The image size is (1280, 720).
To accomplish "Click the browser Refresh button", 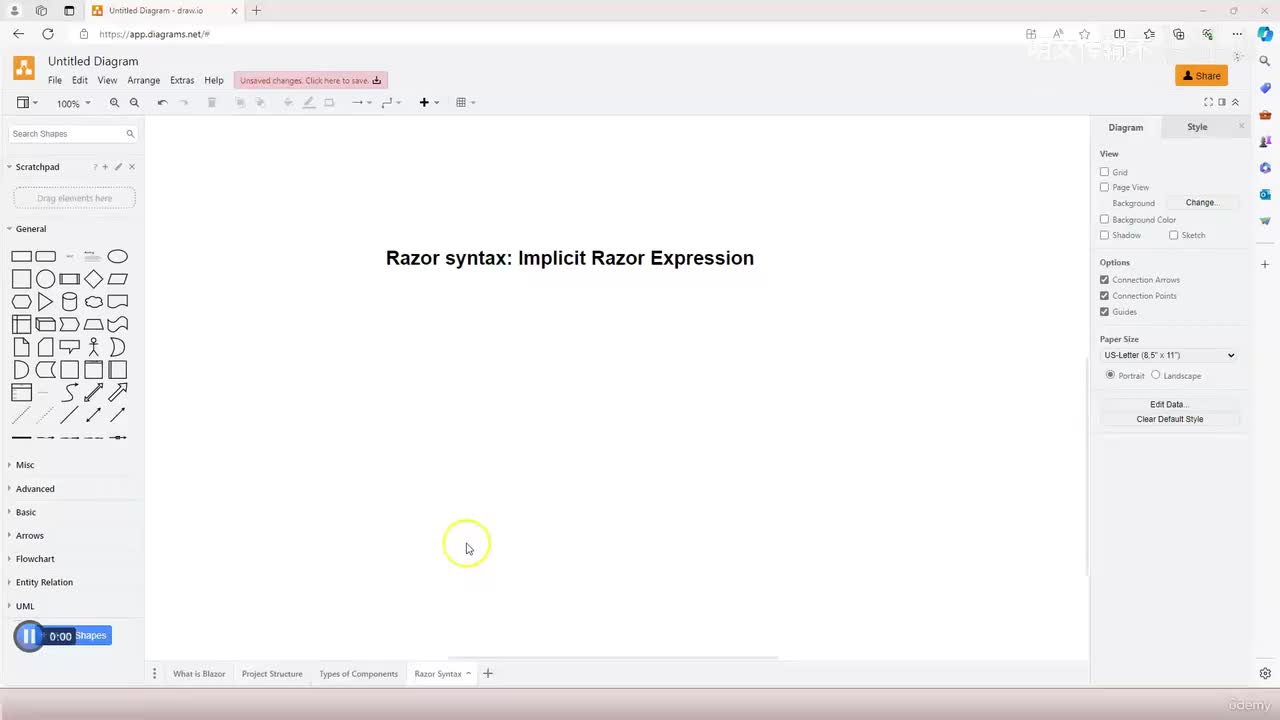I will coord(47,34).
